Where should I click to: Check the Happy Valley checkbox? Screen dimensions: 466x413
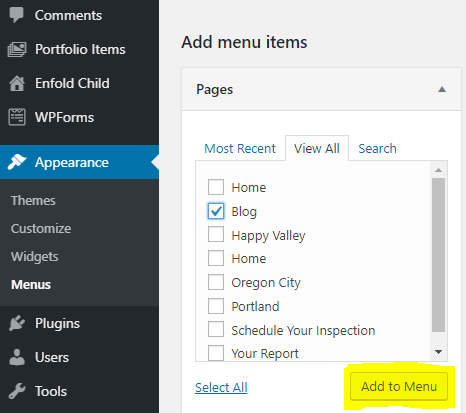216,234
